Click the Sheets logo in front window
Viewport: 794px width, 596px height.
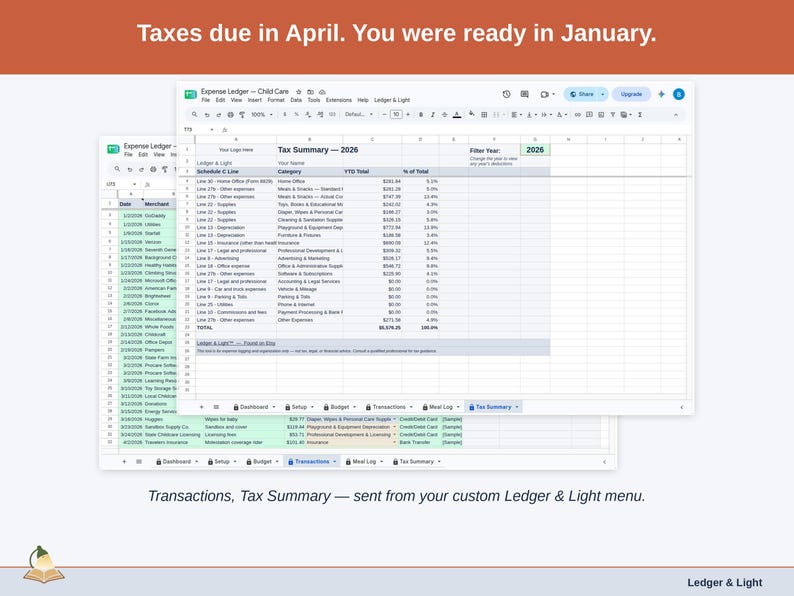tap(190, 95)
